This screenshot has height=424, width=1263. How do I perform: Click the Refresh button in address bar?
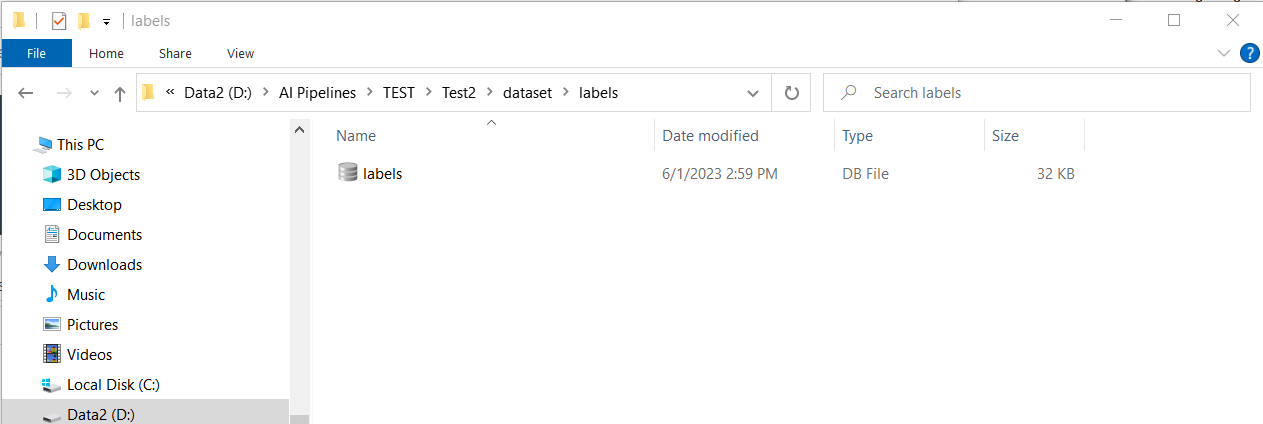tap(791, 93)
